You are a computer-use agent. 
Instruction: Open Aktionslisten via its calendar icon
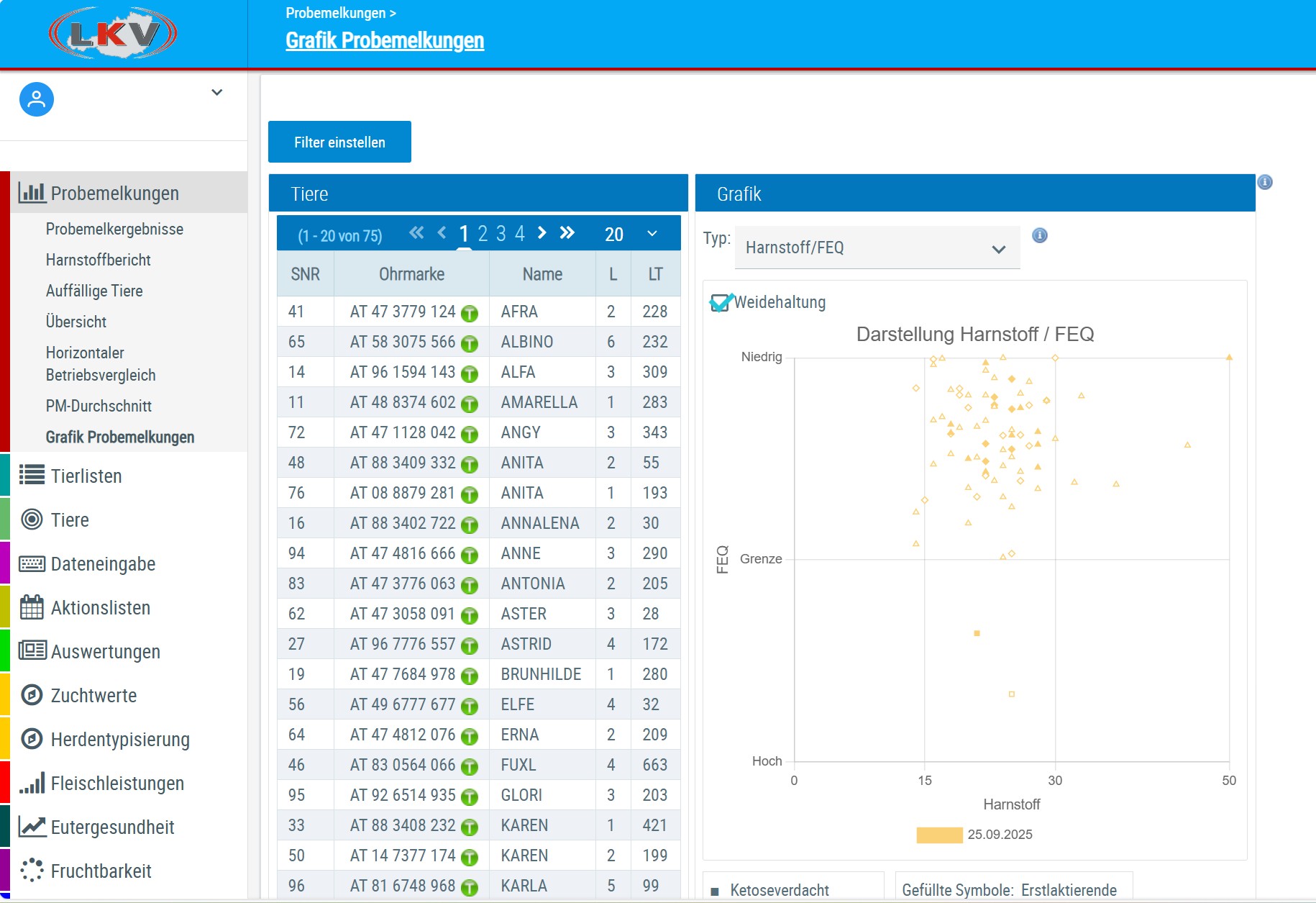coord(32,608)
